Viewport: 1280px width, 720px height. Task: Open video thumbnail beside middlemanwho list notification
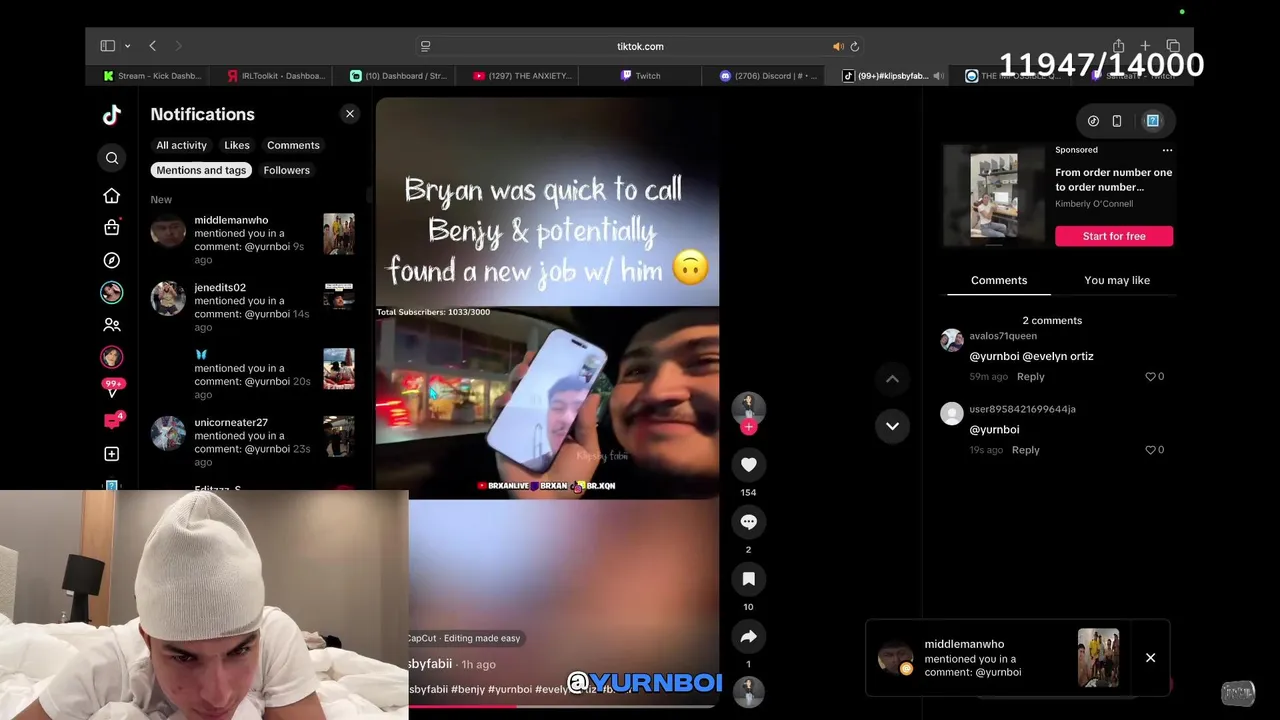[339, 233]
